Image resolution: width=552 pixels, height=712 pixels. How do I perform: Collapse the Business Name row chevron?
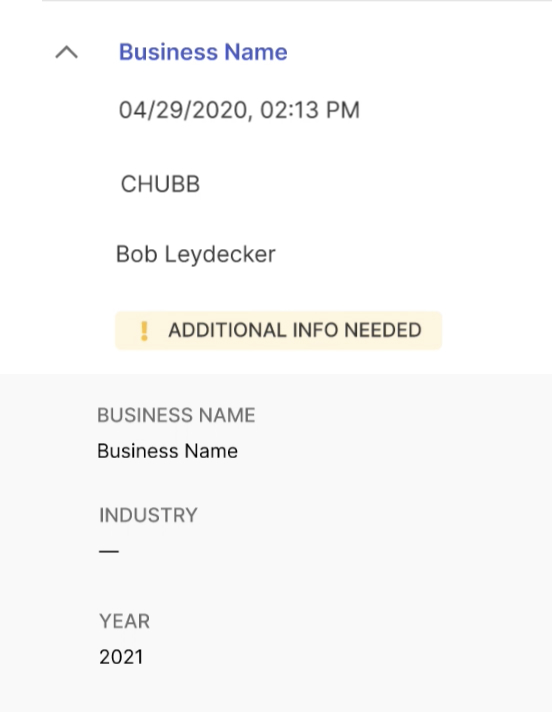point(66,53)
